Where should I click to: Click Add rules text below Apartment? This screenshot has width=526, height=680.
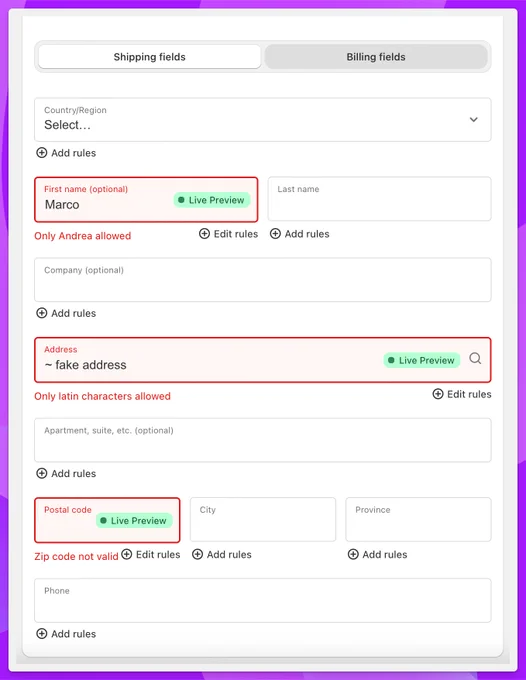pyautogui.click(x=74, y=473)
